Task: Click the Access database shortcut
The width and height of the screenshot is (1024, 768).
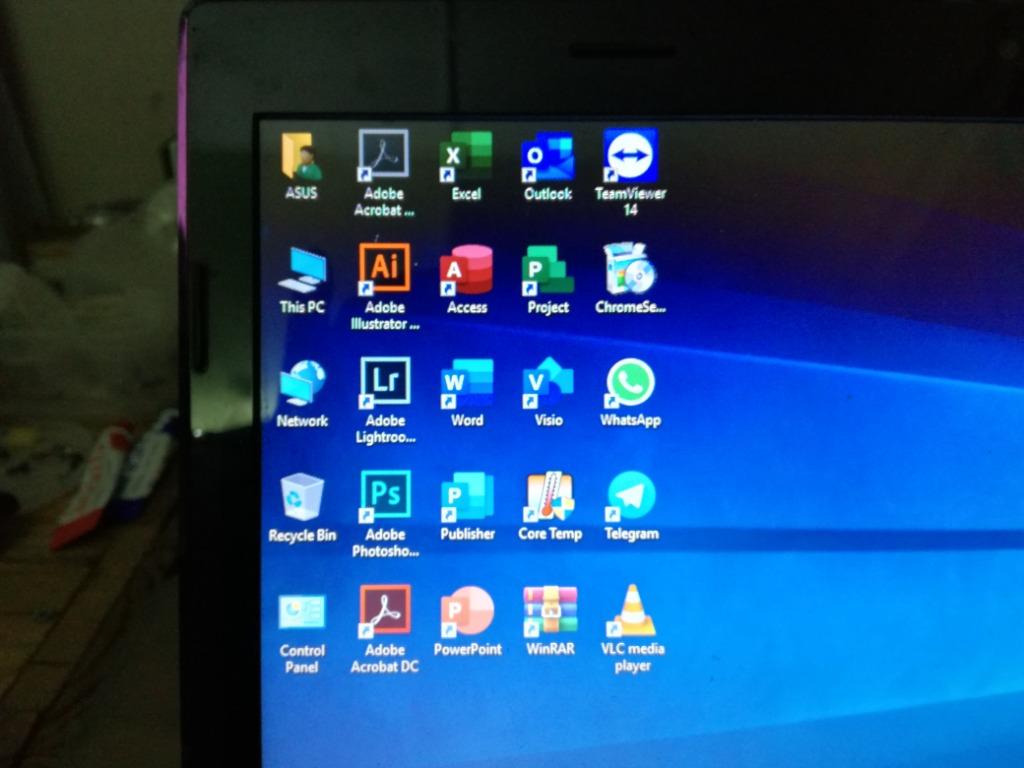Action: pos(467,270)
